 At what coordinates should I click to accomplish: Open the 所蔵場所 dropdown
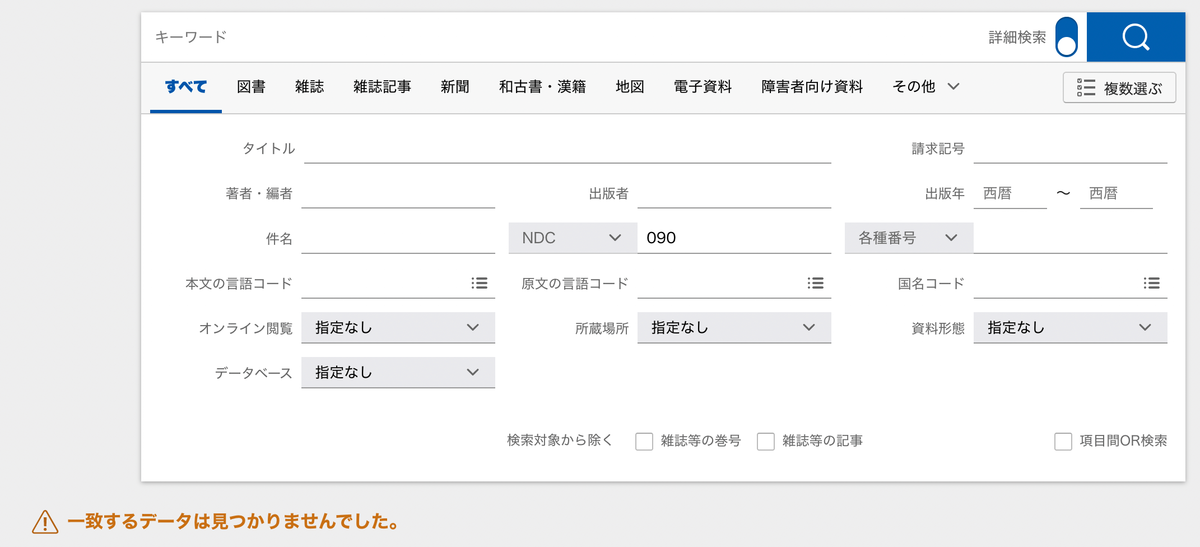(x=734, y=327)
